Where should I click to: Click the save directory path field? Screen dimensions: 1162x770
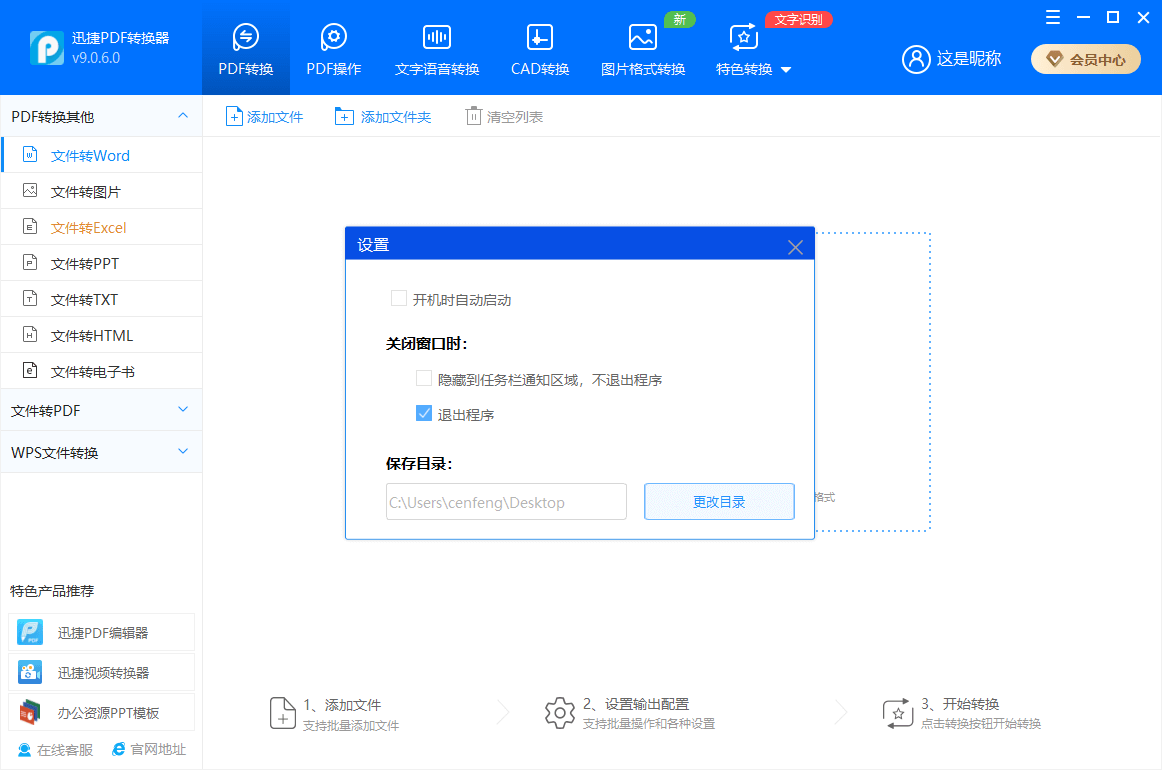506,502
